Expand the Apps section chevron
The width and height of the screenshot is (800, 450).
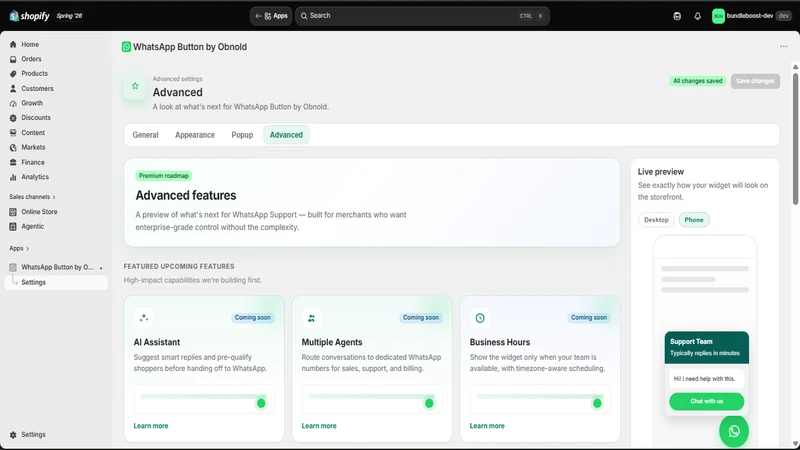[x=28, y=248]
